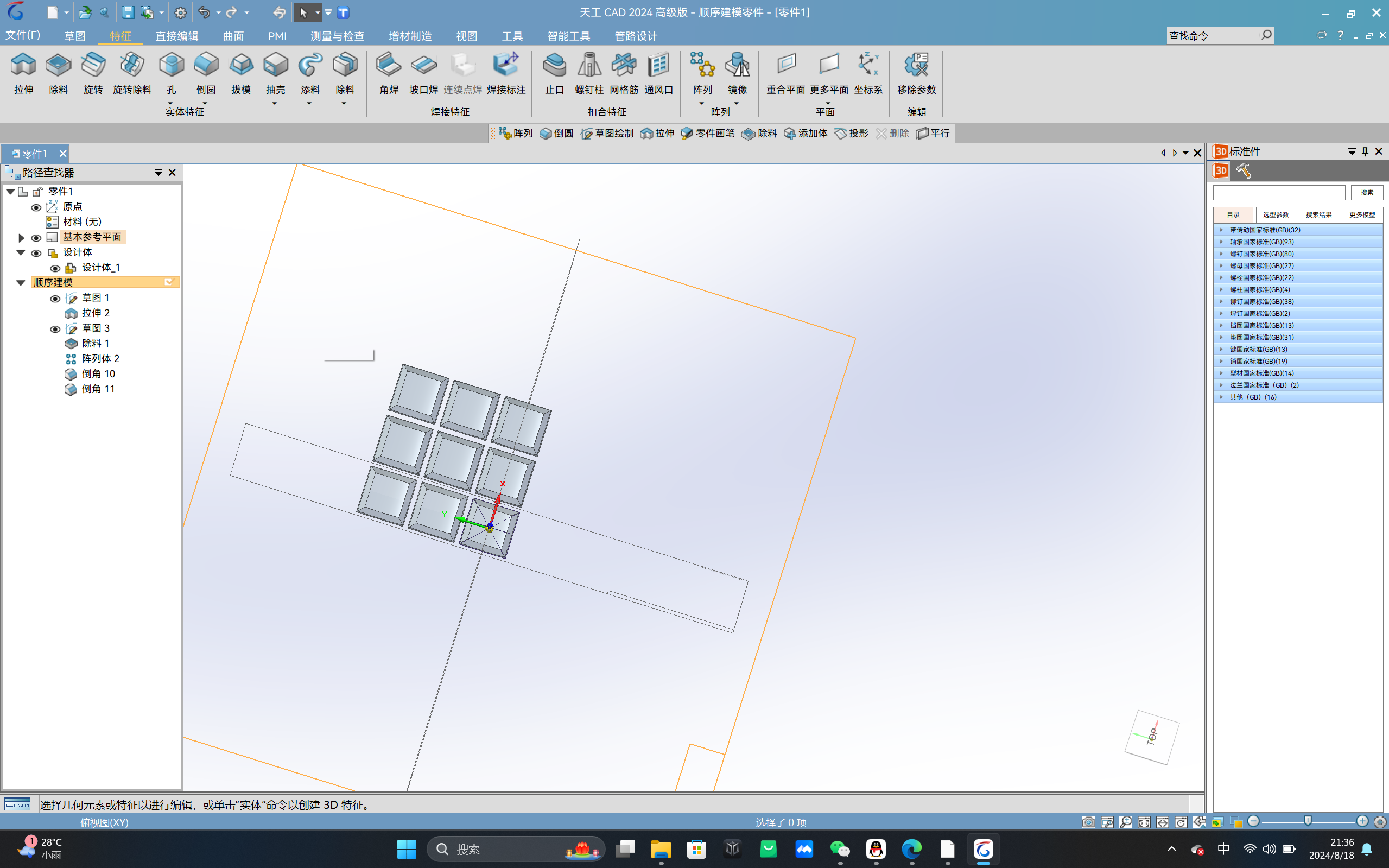1389x868 pixels.
Task: Click the 标准件 search input box
Action: [1279, 192]
